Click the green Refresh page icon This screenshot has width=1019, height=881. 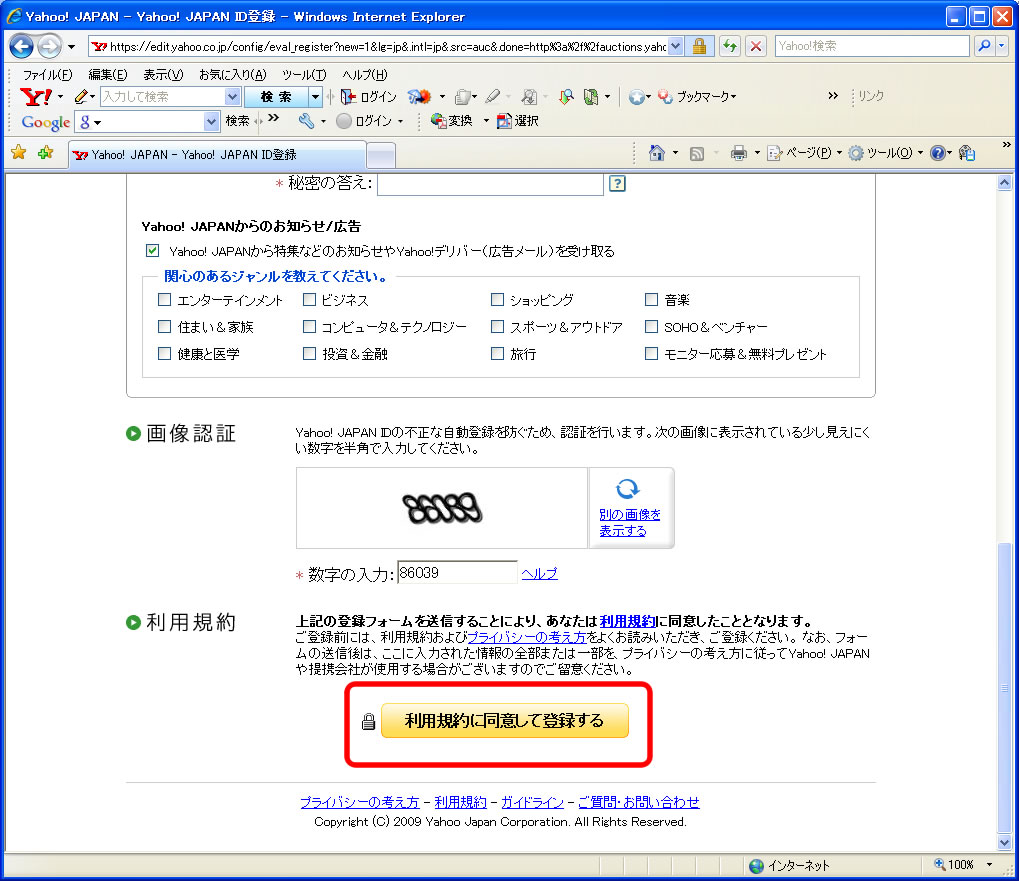(x=730, y=46)
